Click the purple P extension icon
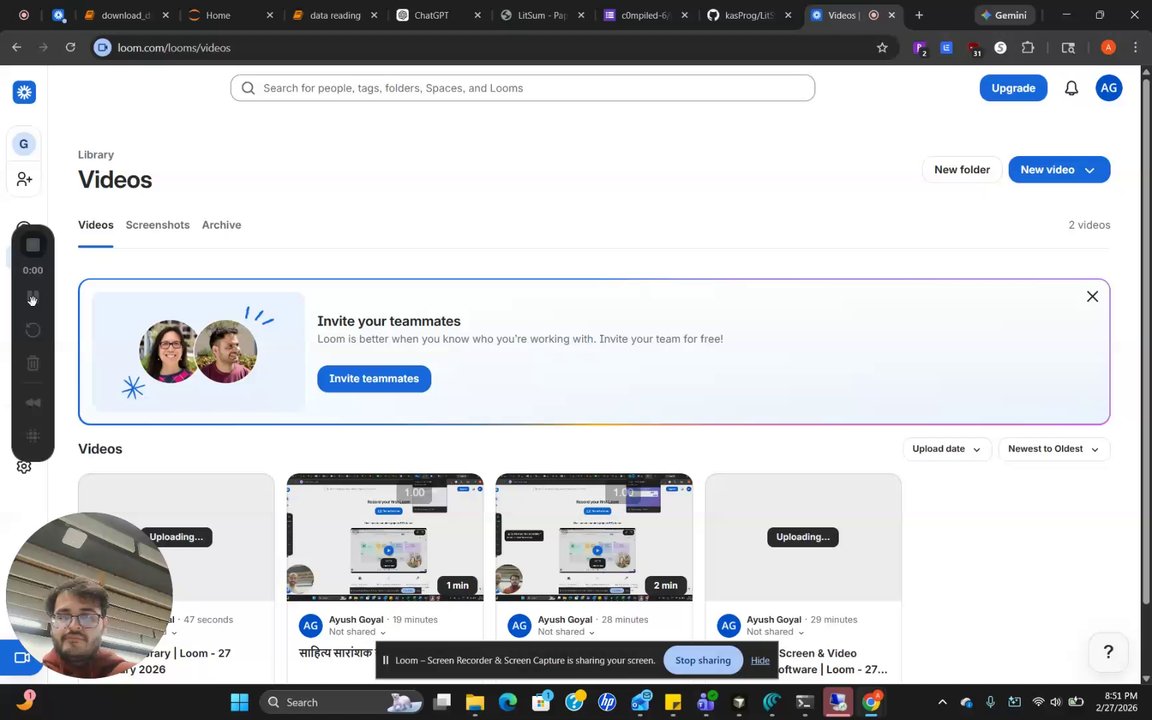Viewport: 1152px width, 720px height. pos(919,48)
